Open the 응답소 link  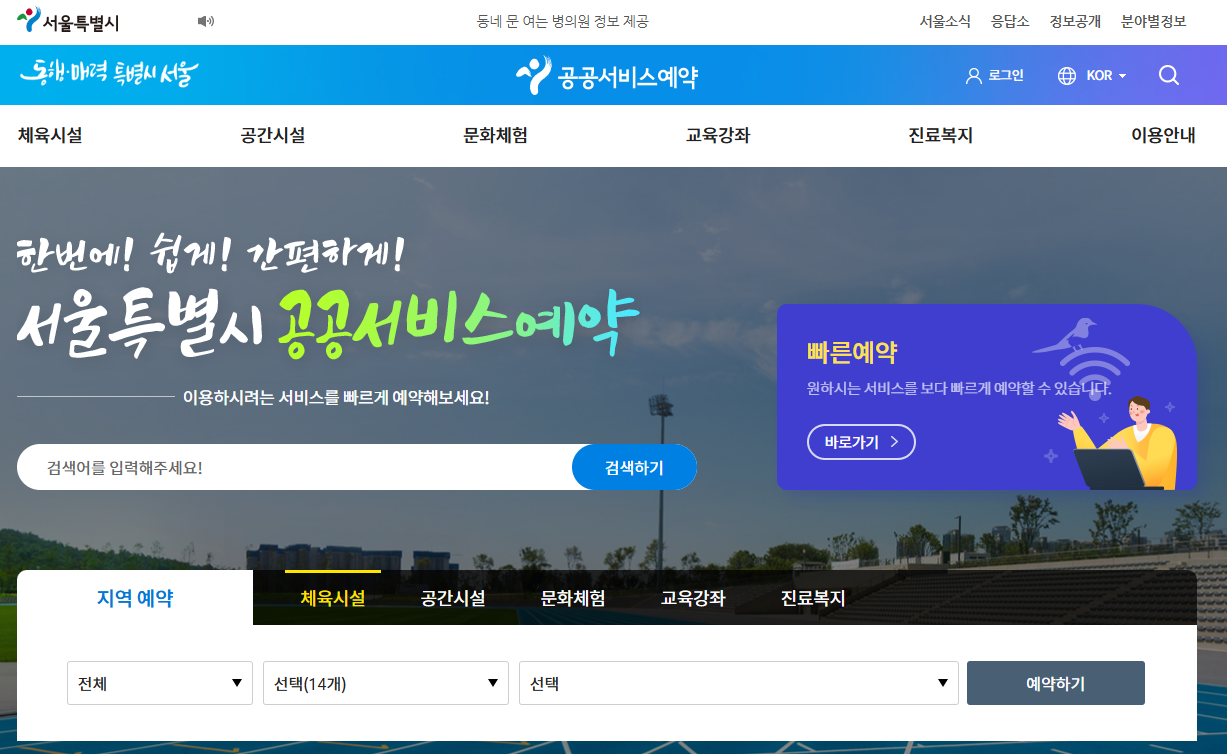(x=1010, y=21)
